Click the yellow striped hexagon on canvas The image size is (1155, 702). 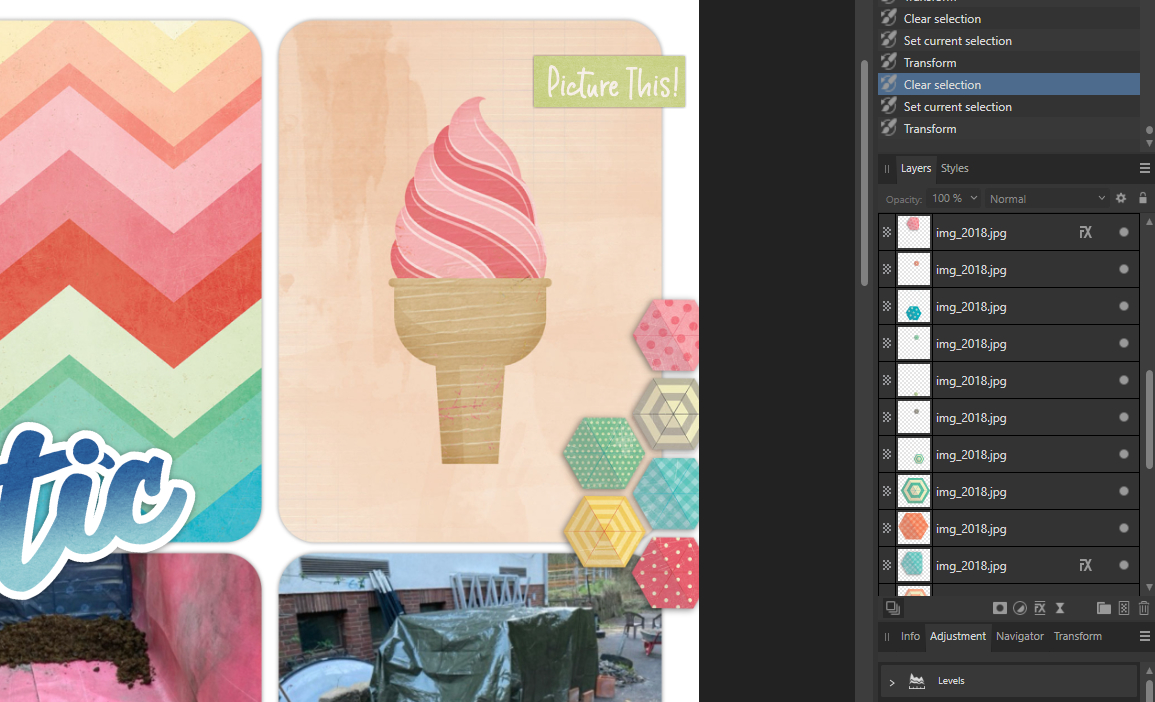pyautogui.click(x=604, y=531)
